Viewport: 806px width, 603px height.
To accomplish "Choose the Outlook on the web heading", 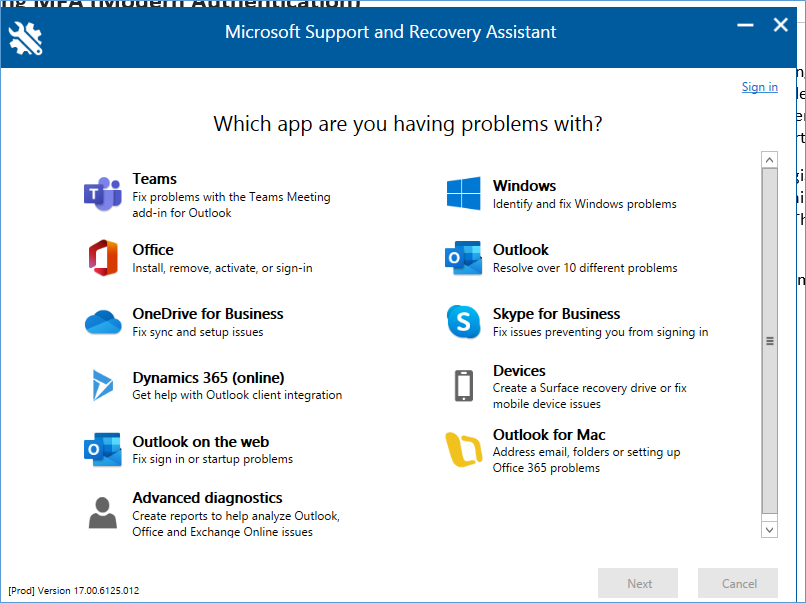I will coord(200,442).
